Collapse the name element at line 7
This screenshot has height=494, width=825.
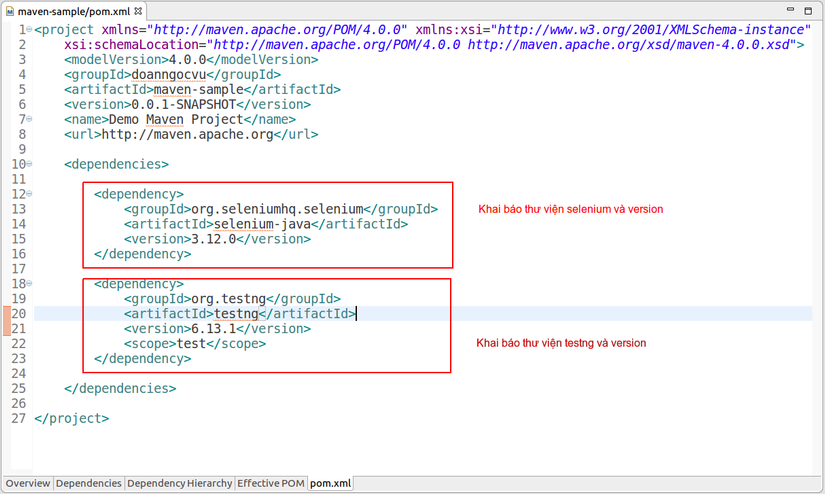(x=29, y=119)
